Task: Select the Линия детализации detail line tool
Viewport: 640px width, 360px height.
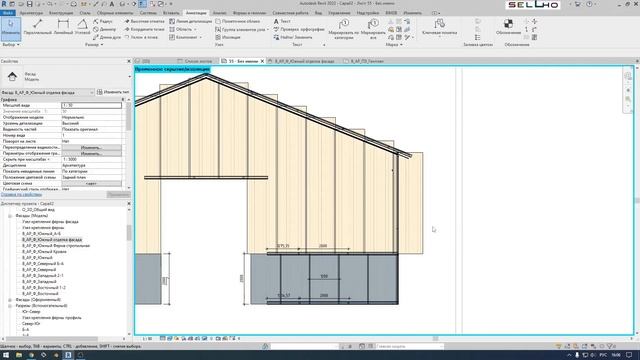Action: tap(191, 21)
